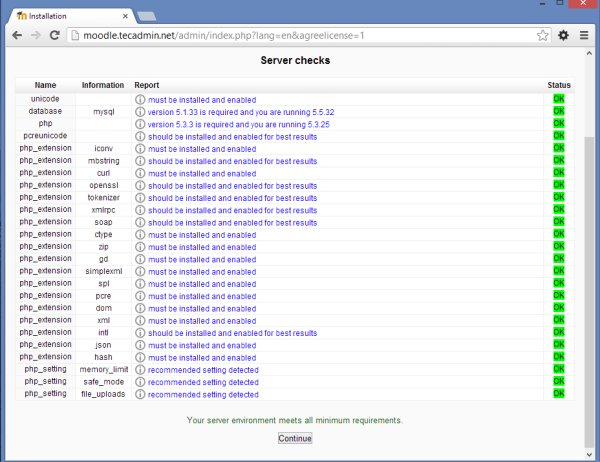Click the browser forward arrow
This screenshot has width=600, height=462.
pyautogui.click(x=36, y=35)
